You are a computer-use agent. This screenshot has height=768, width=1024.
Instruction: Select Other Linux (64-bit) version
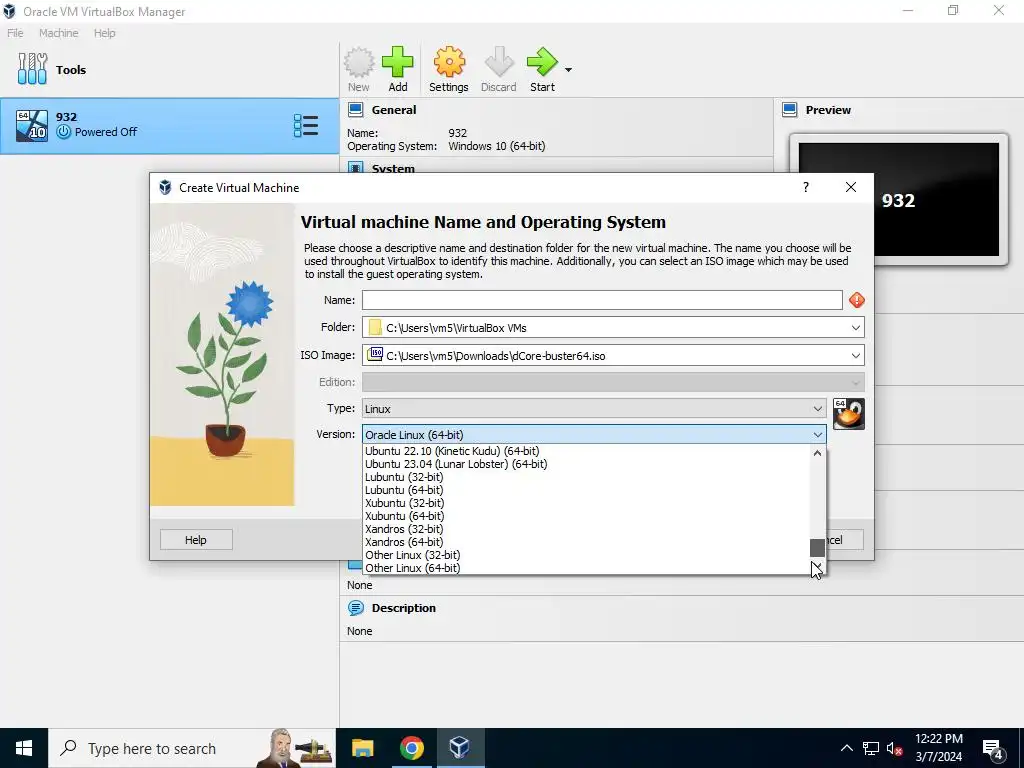pyautogui.click(x=412, y=568)
